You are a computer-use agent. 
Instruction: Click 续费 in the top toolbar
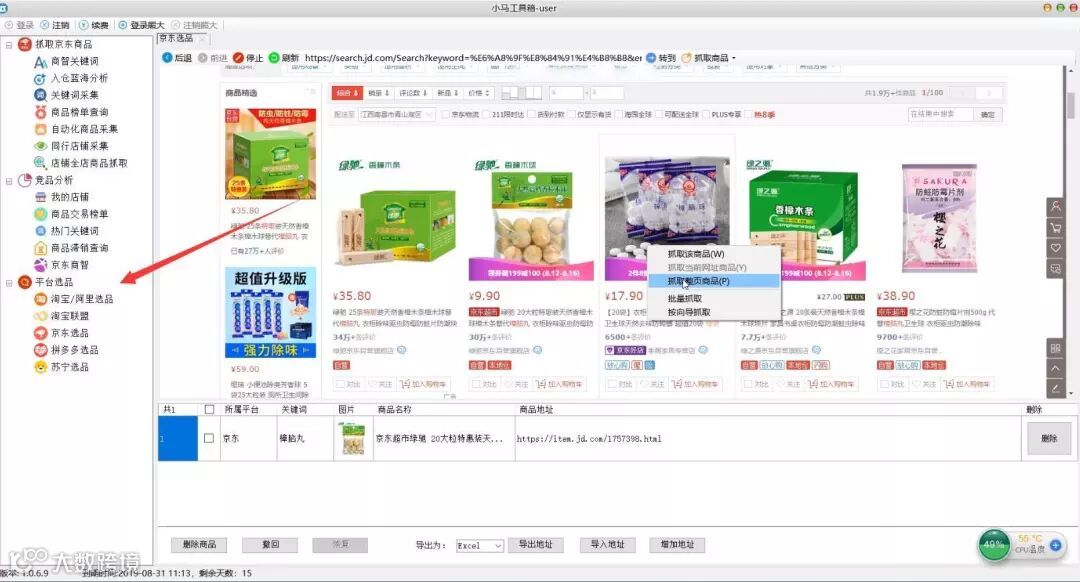pyautogui.click(x=94, y=25)
